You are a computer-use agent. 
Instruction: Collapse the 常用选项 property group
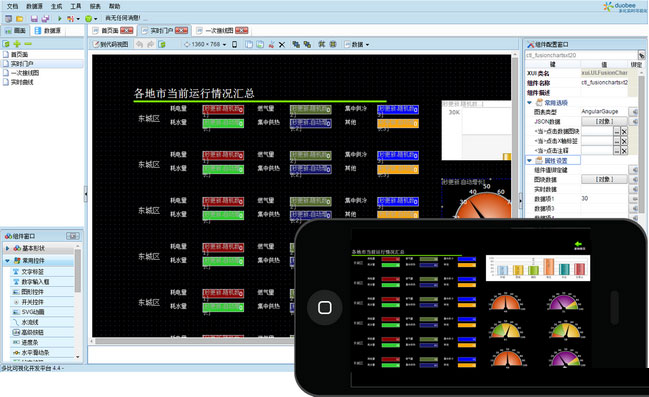pos(529,102)
